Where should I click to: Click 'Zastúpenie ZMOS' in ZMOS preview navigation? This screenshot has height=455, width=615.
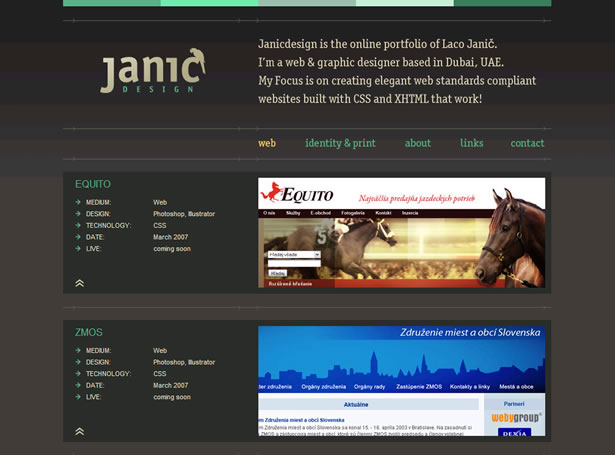point(419,387)
